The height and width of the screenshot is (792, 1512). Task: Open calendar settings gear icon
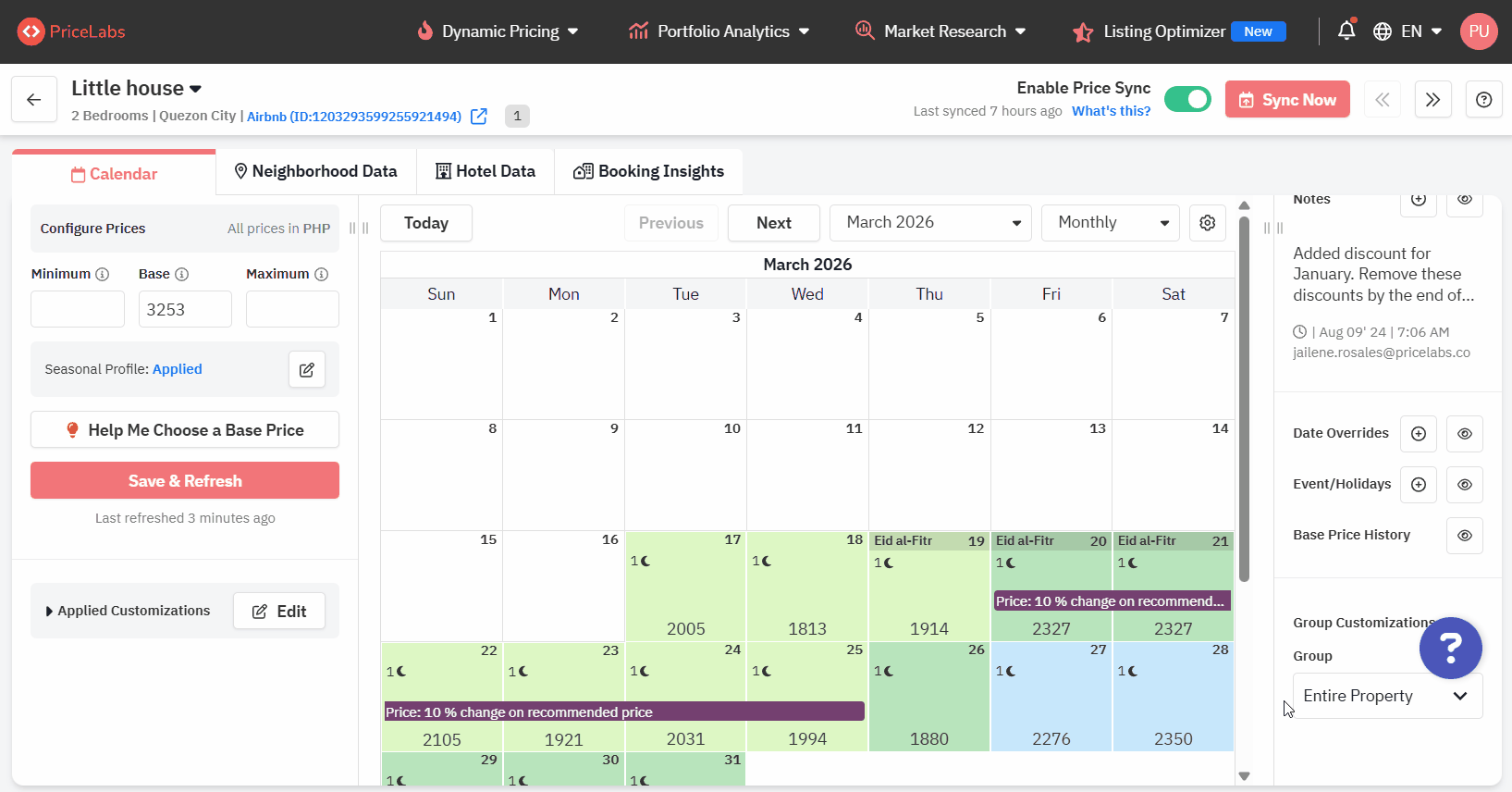tap(1207, 223)
